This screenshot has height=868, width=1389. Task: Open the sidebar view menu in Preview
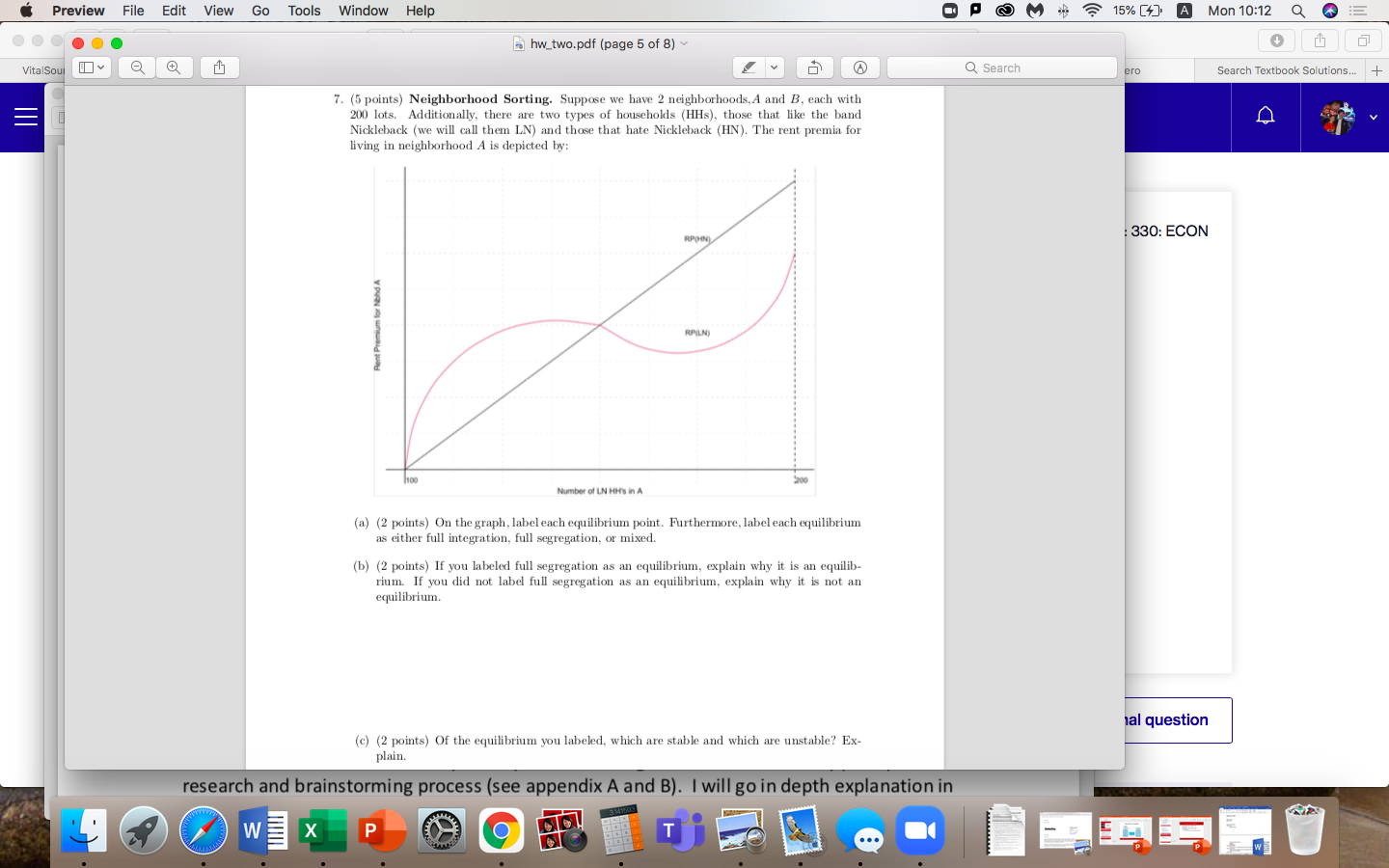tap(92, 68)
